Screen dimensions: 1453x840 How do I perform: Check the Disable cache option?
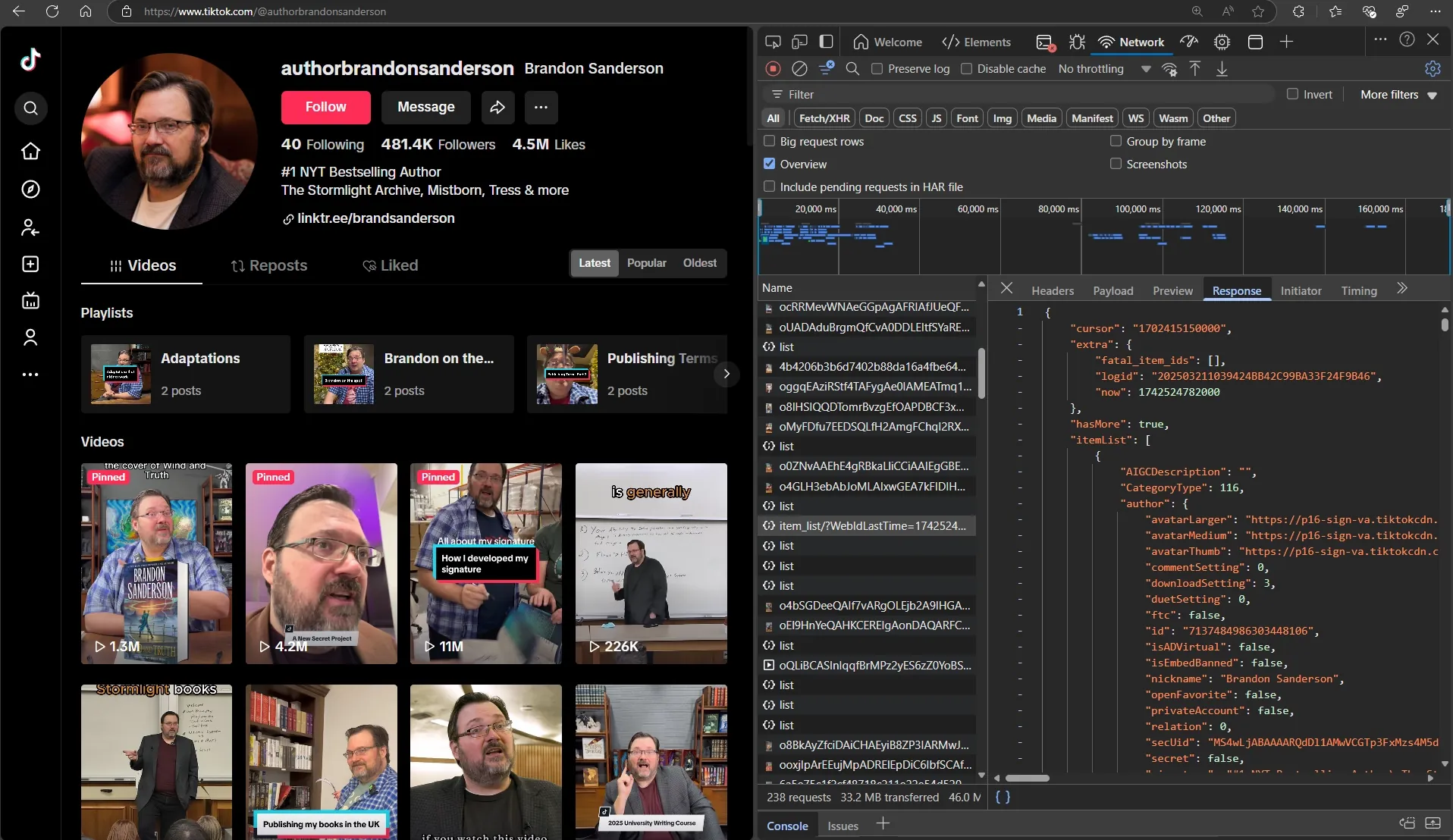(966, 69)
